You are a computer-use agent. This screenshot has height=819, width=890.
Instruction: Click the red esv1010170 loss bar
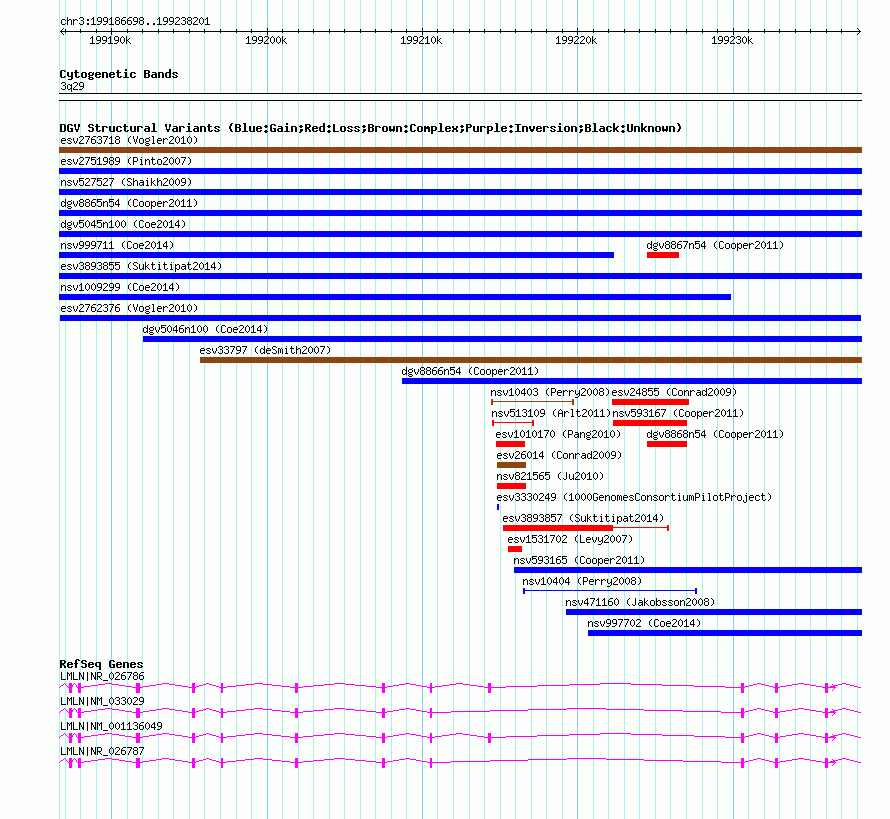pos(510,444)
